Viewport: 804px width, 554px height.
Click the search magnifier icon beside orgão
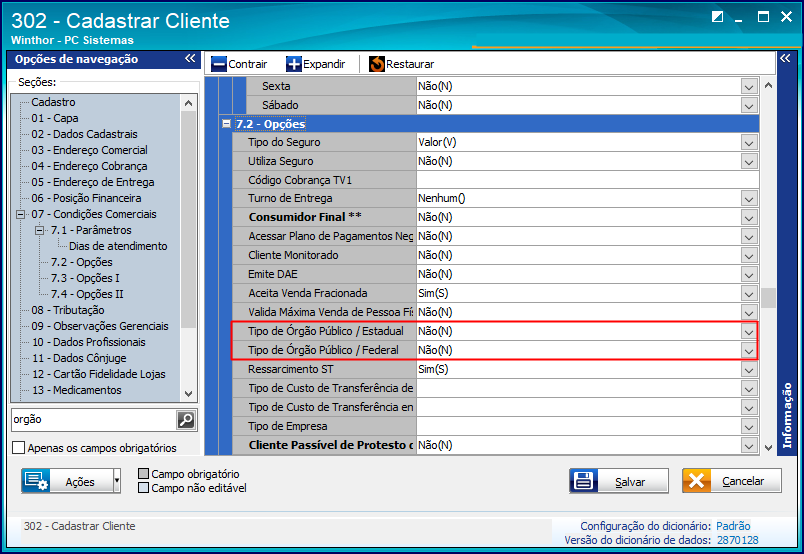186,420
